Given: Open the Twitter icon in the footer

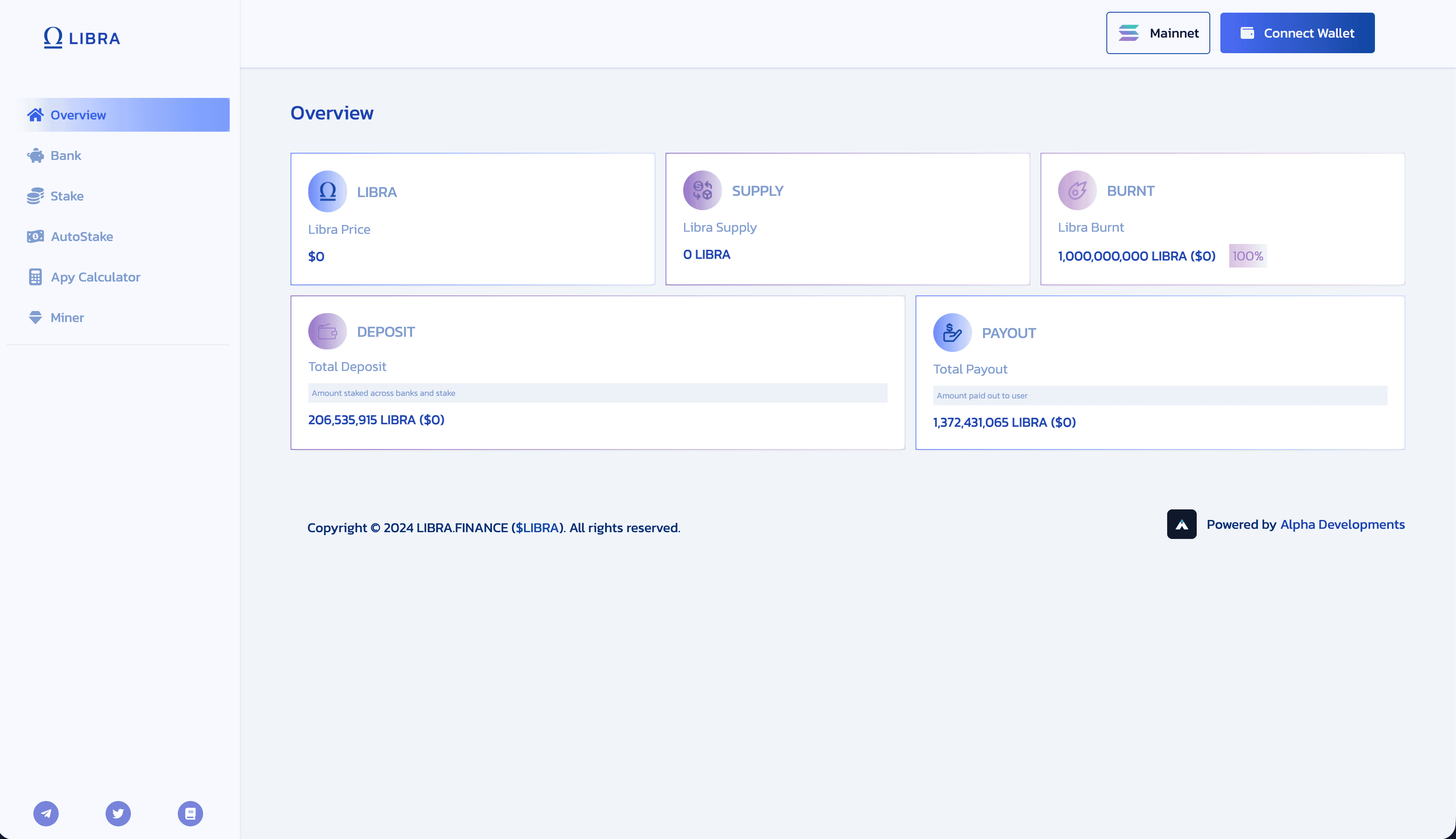Looking at the screenshot, I should tap(118, 813).
